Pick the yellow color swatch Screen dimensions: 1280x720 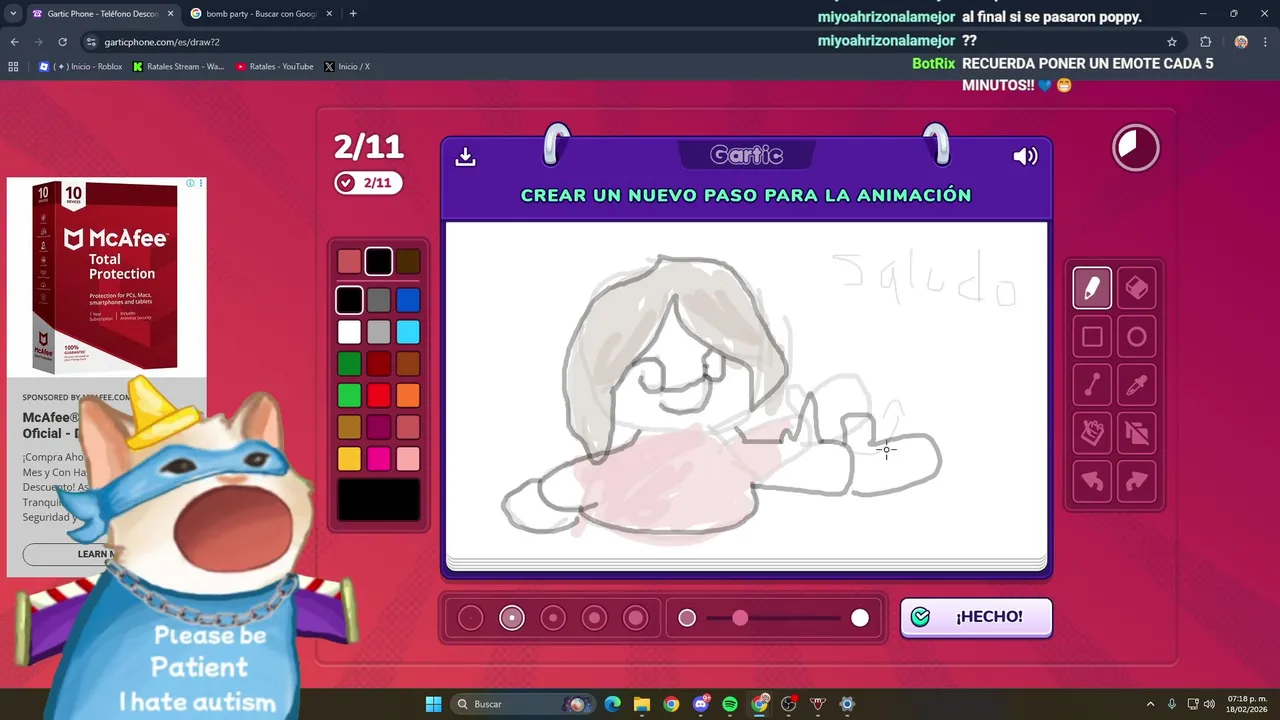[x=349, y=459]
